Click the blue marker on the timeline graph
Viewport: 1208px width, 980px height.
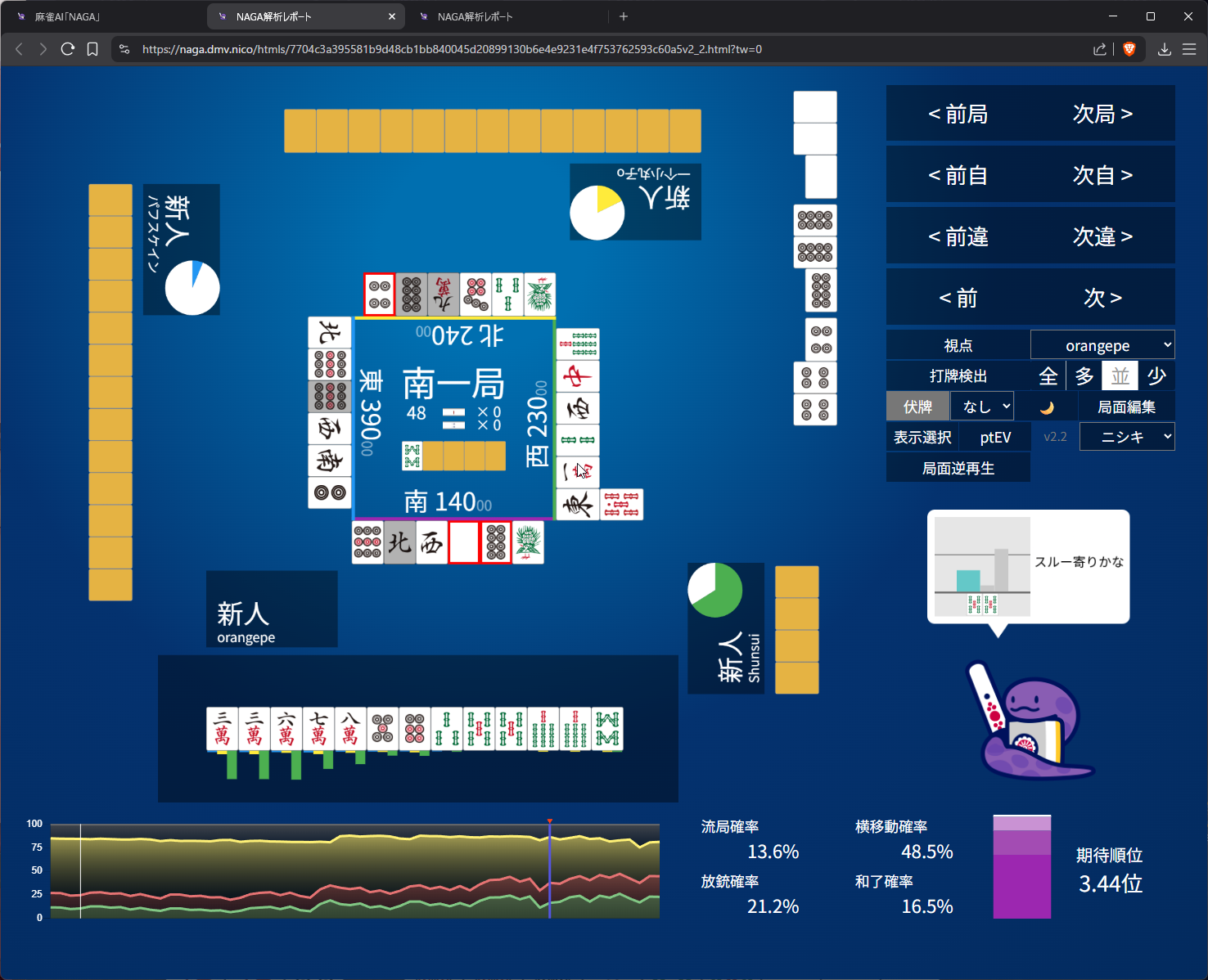tap(549, 869)
